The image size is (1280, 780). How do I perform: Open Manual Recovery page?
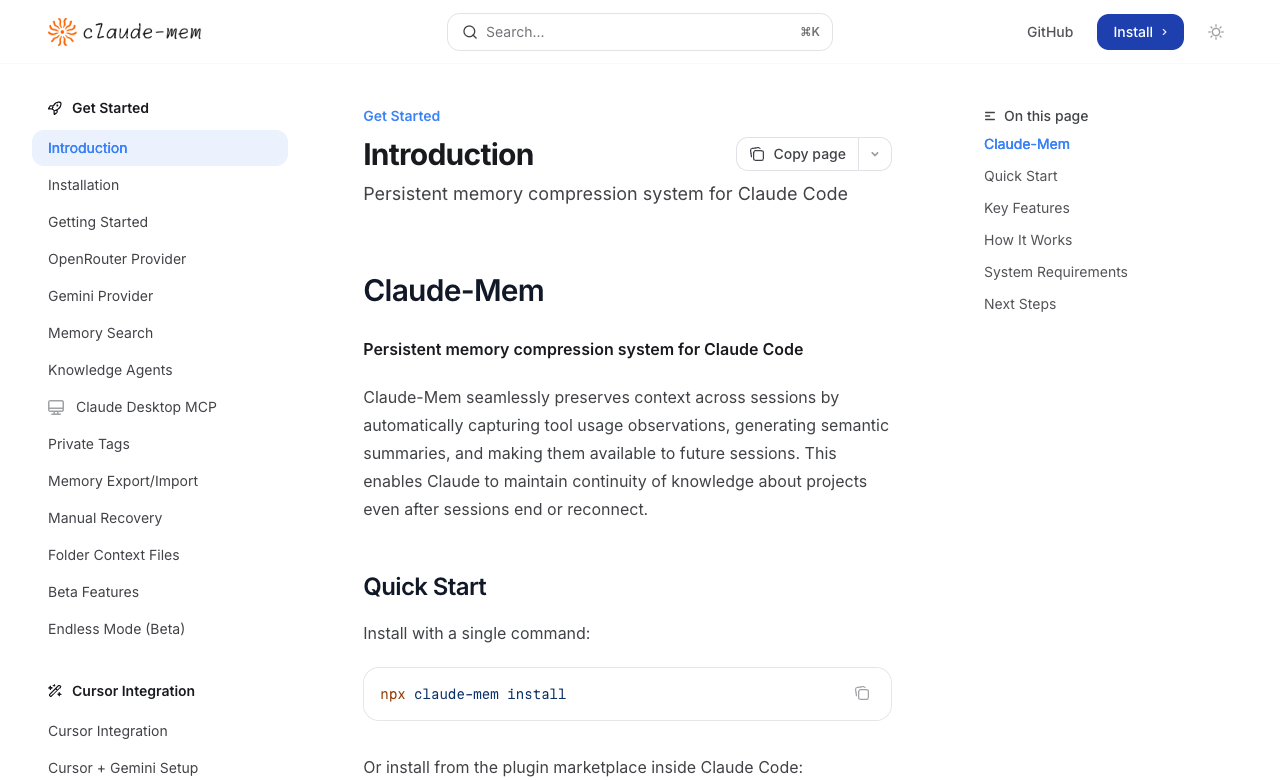tap(160, 518)
